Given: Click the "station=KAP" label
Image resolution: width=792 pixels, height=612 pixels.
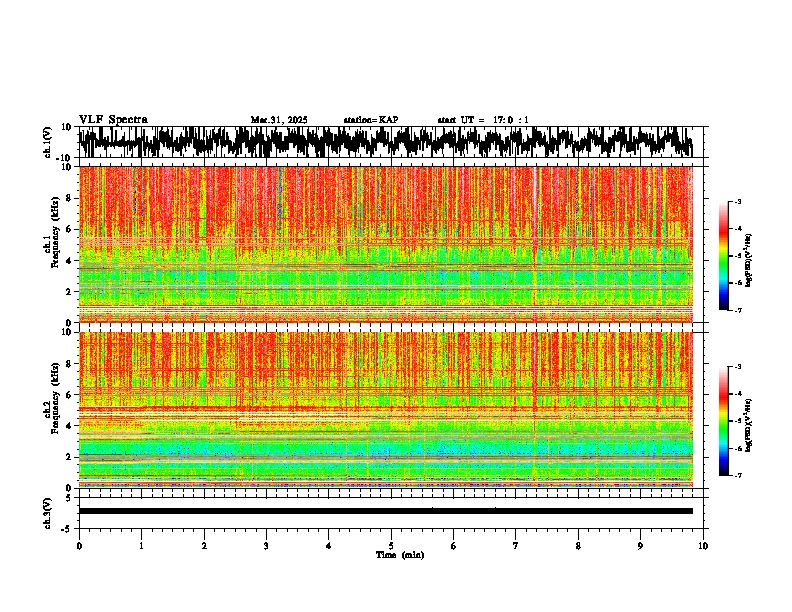Looking at the screenshot, I should [371, 120].
